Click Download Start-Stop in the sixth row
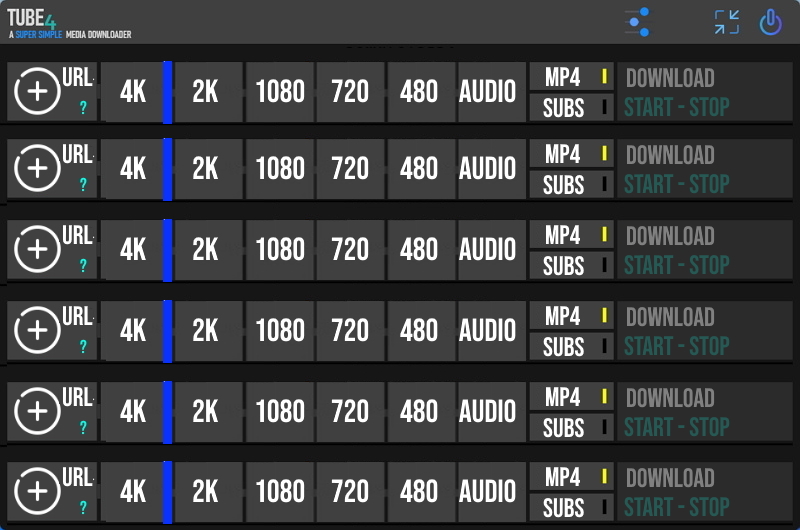 (705, 491)
